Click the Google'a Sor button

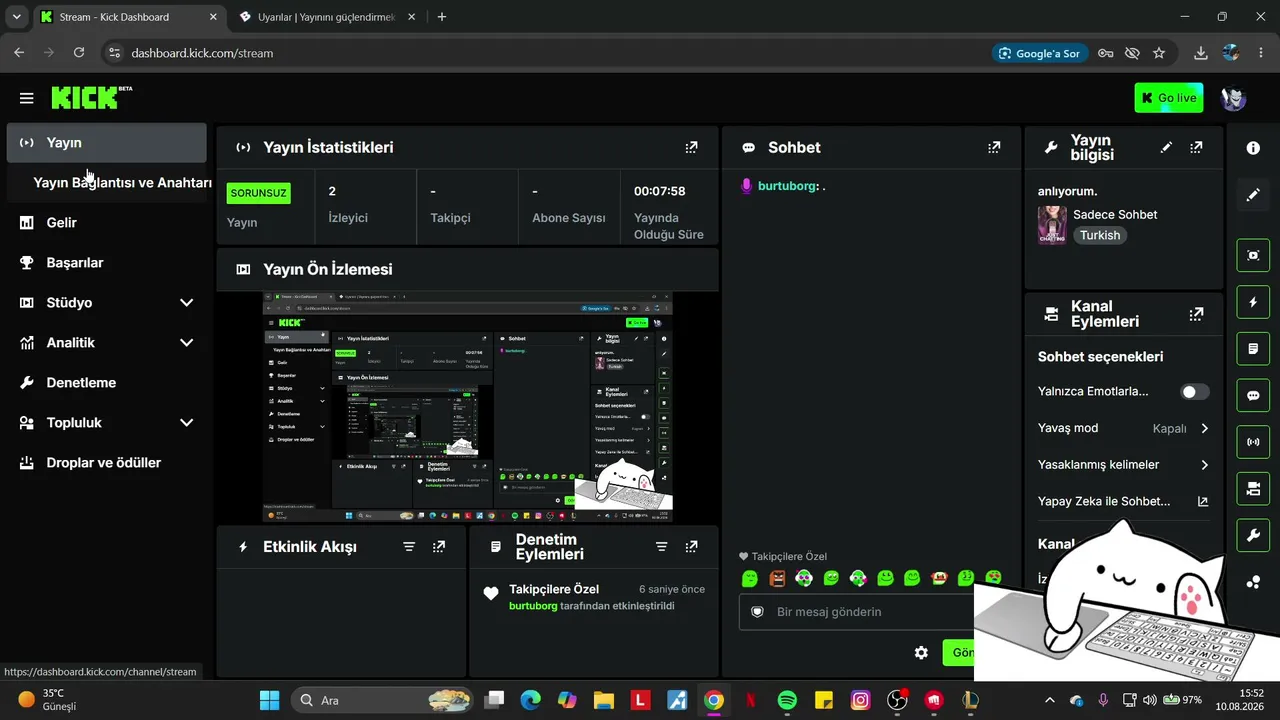(x=1041, y=53)
